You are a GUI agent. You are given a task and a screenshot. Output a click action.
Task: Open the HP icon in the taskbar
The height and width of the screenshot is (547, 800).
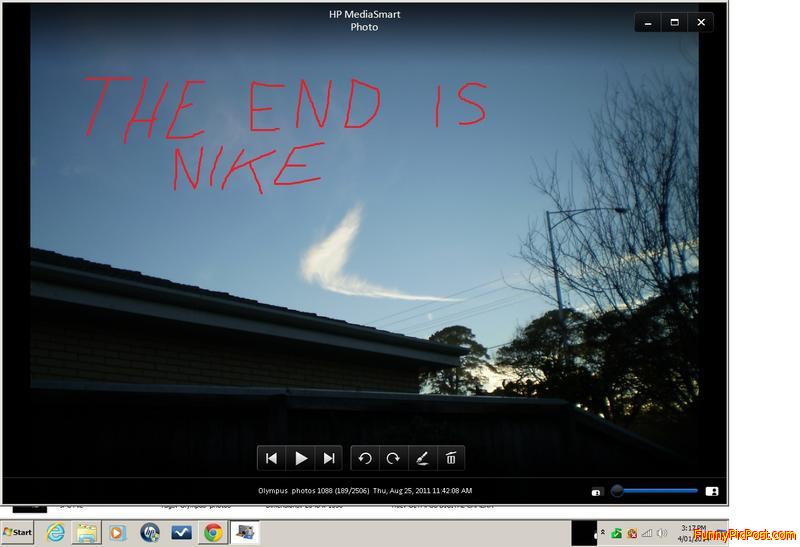tap(150, 533)
